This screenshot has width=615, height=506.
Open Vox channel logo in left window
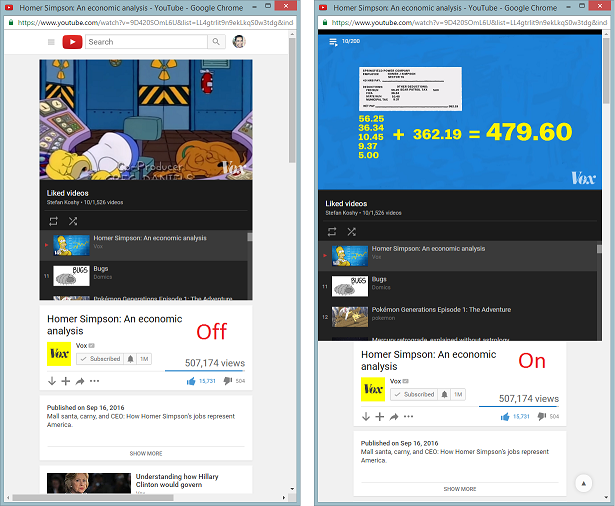(59, 354)
